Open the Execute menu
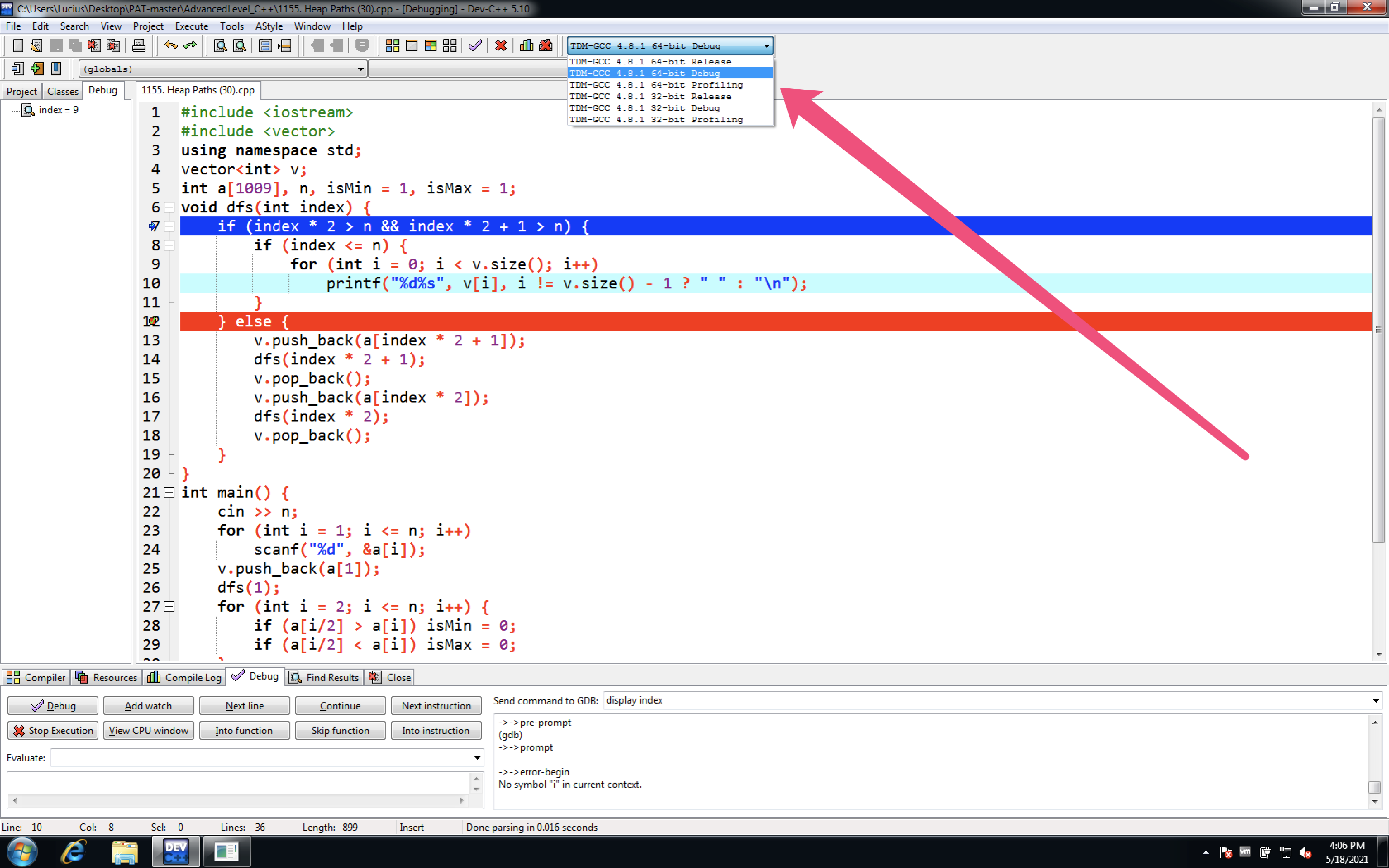This screenshot has height=868, width=1389. tap(192, 26)
